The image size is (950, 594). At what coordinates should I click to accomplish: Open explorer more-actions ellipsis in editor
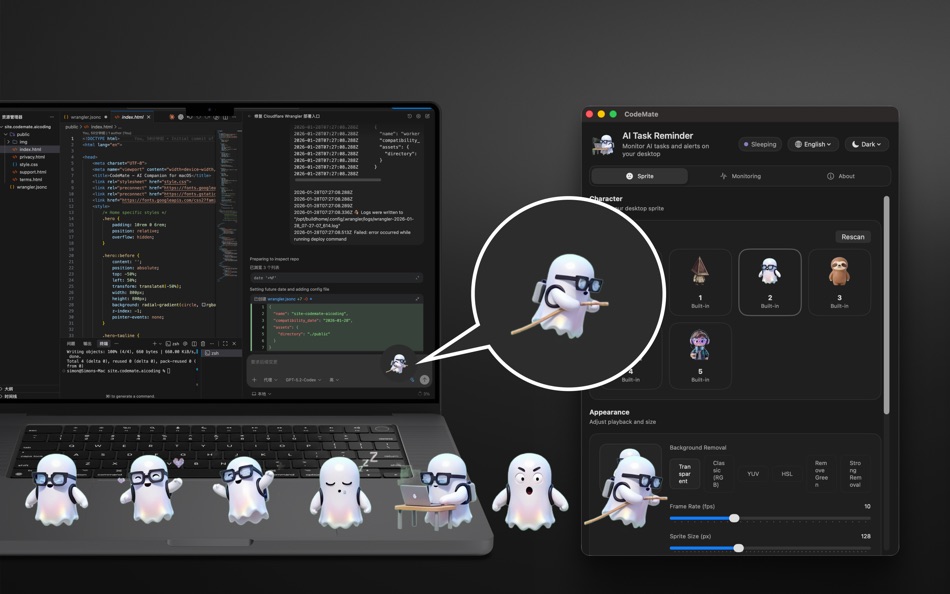tap(52, 117)
